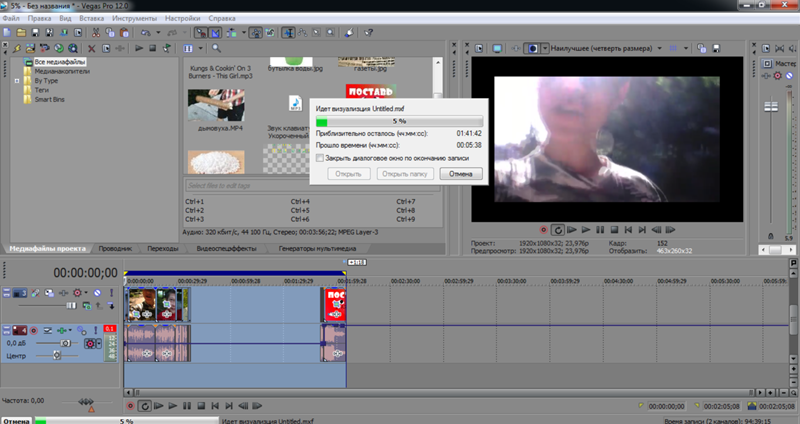Click the Record button under video preview
Screen dimensions: 800x424
544,230
